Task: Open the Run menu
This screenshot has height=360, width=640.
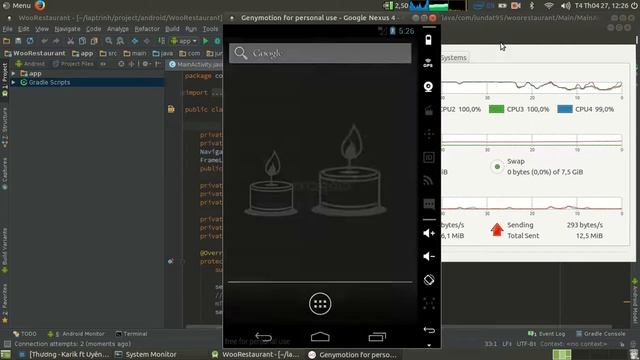Action: pos(191,29)
